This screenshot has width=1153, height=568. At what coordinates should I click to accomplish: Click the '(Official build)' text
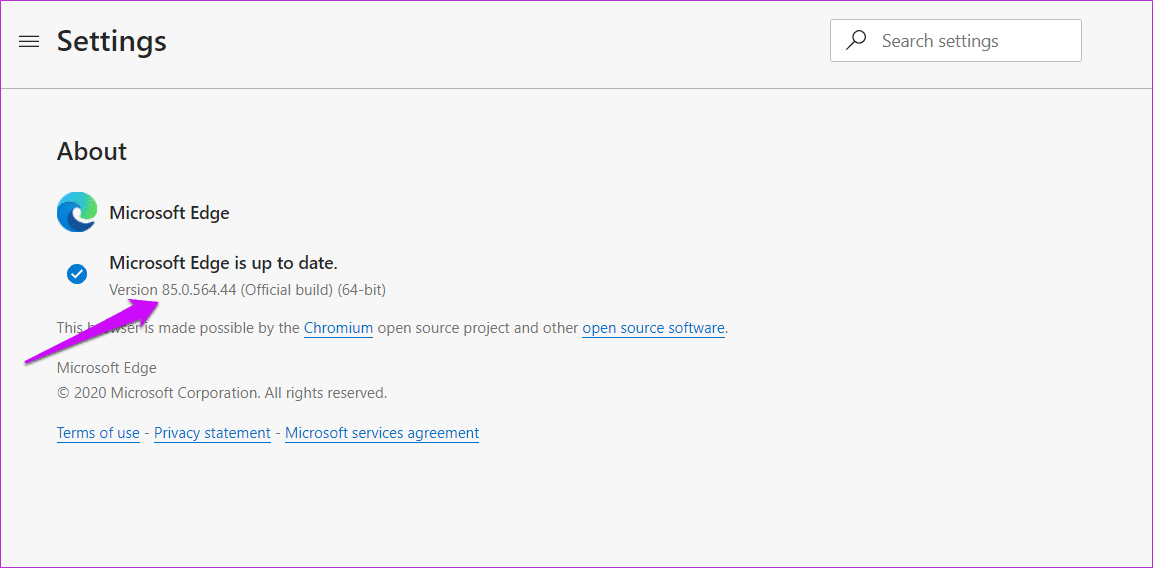tap(287, 290)
